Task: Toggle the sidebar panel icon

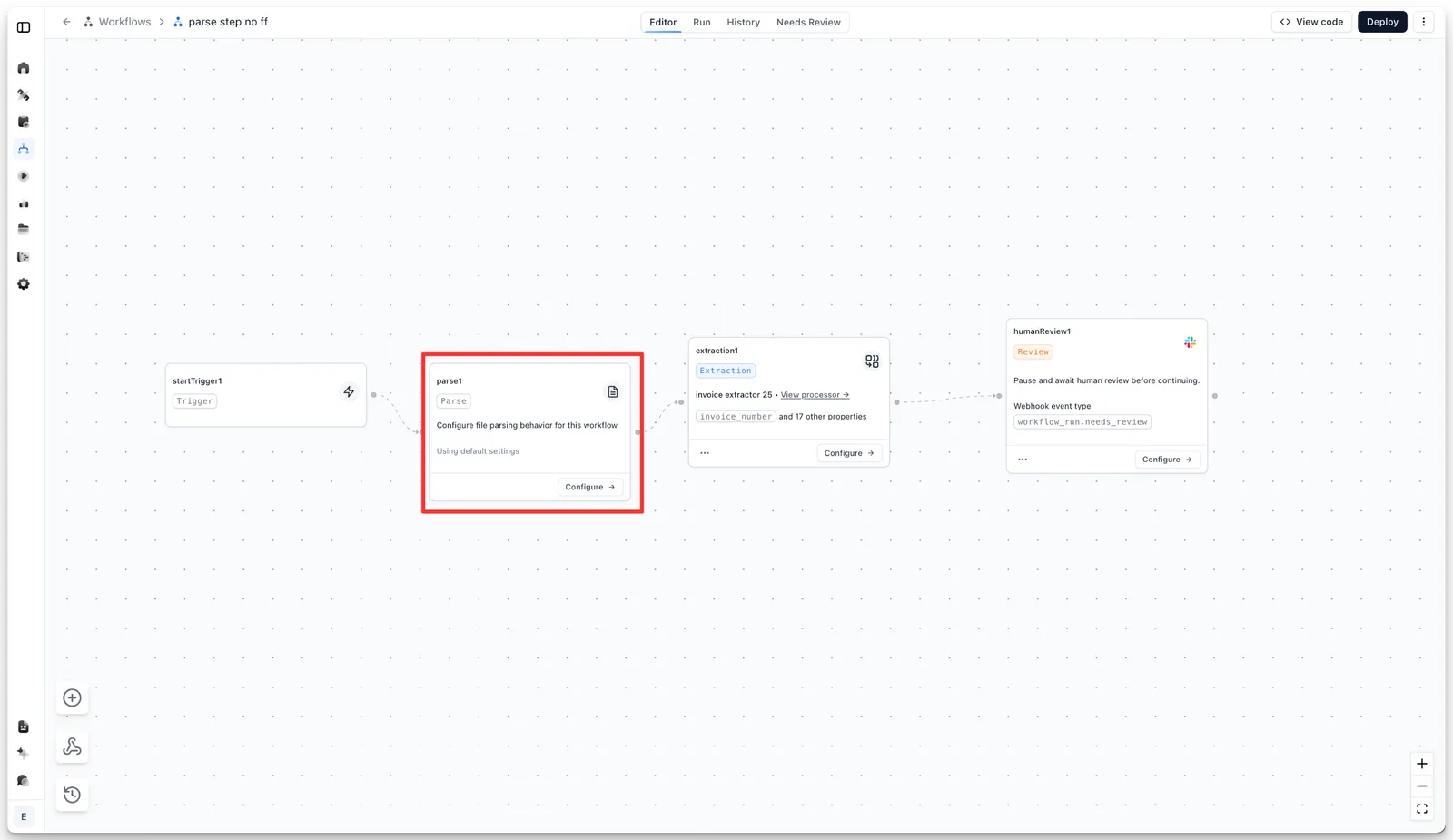Action: [x=24, y=27]
